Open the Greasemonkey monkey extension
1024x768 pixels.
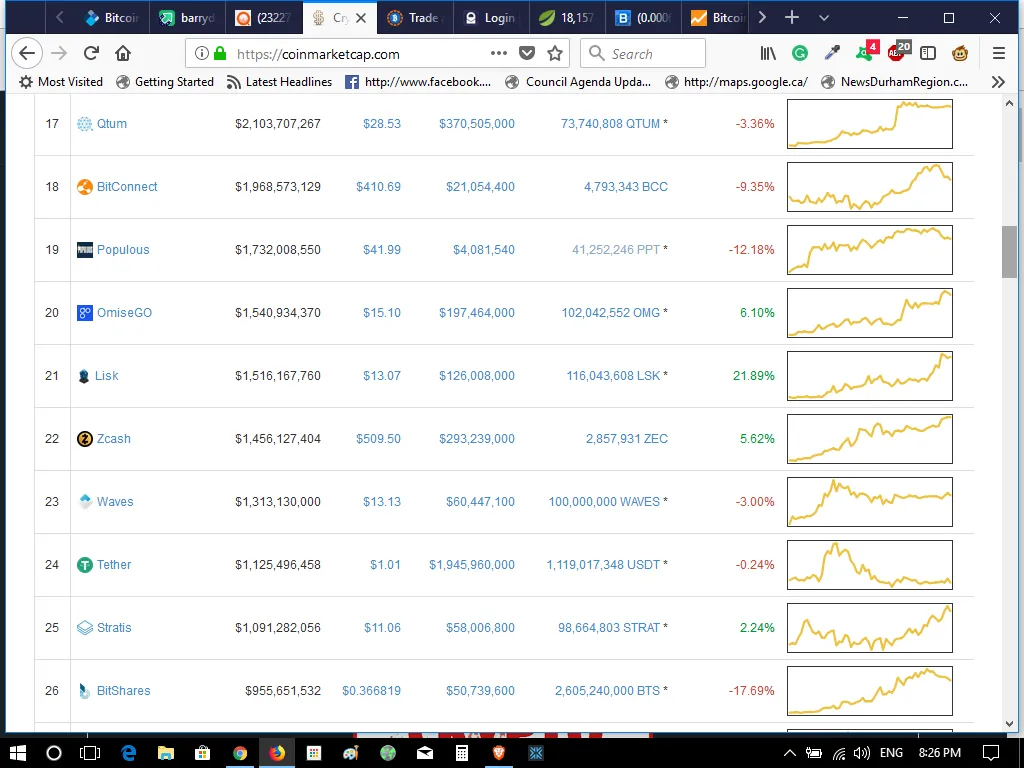960,54
